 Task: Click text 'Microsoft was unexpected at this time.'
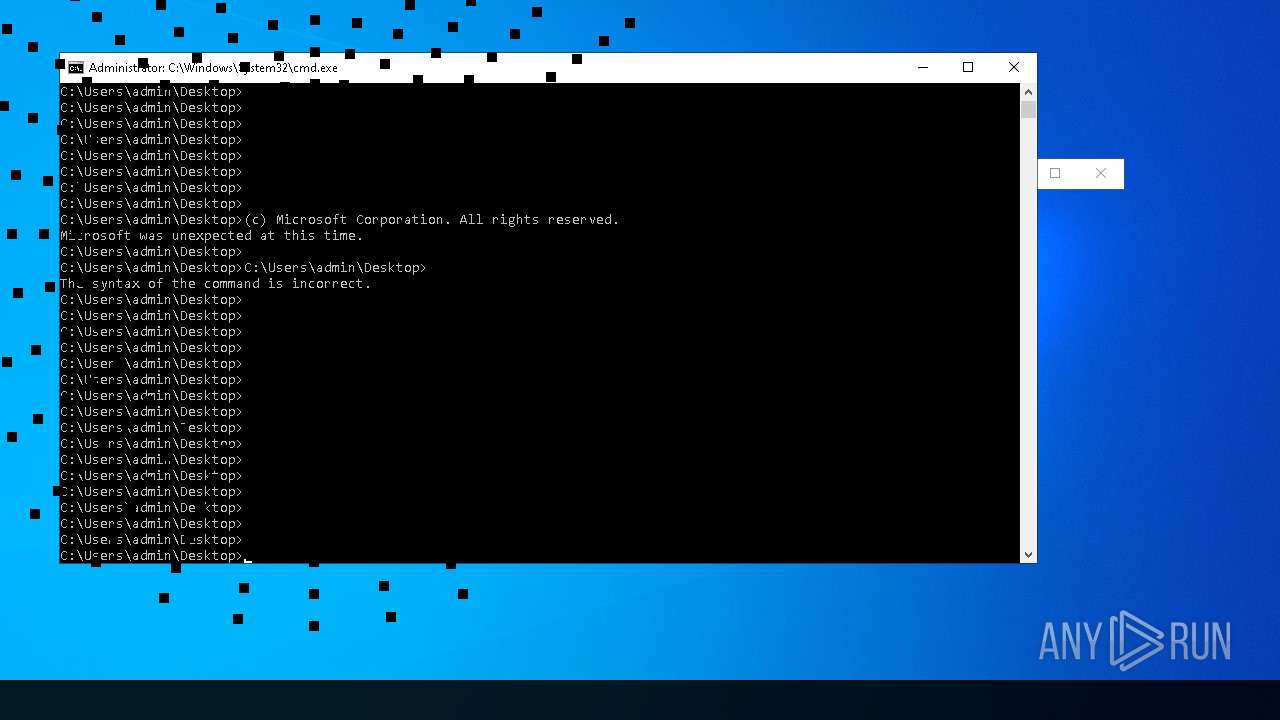point(212,236)
